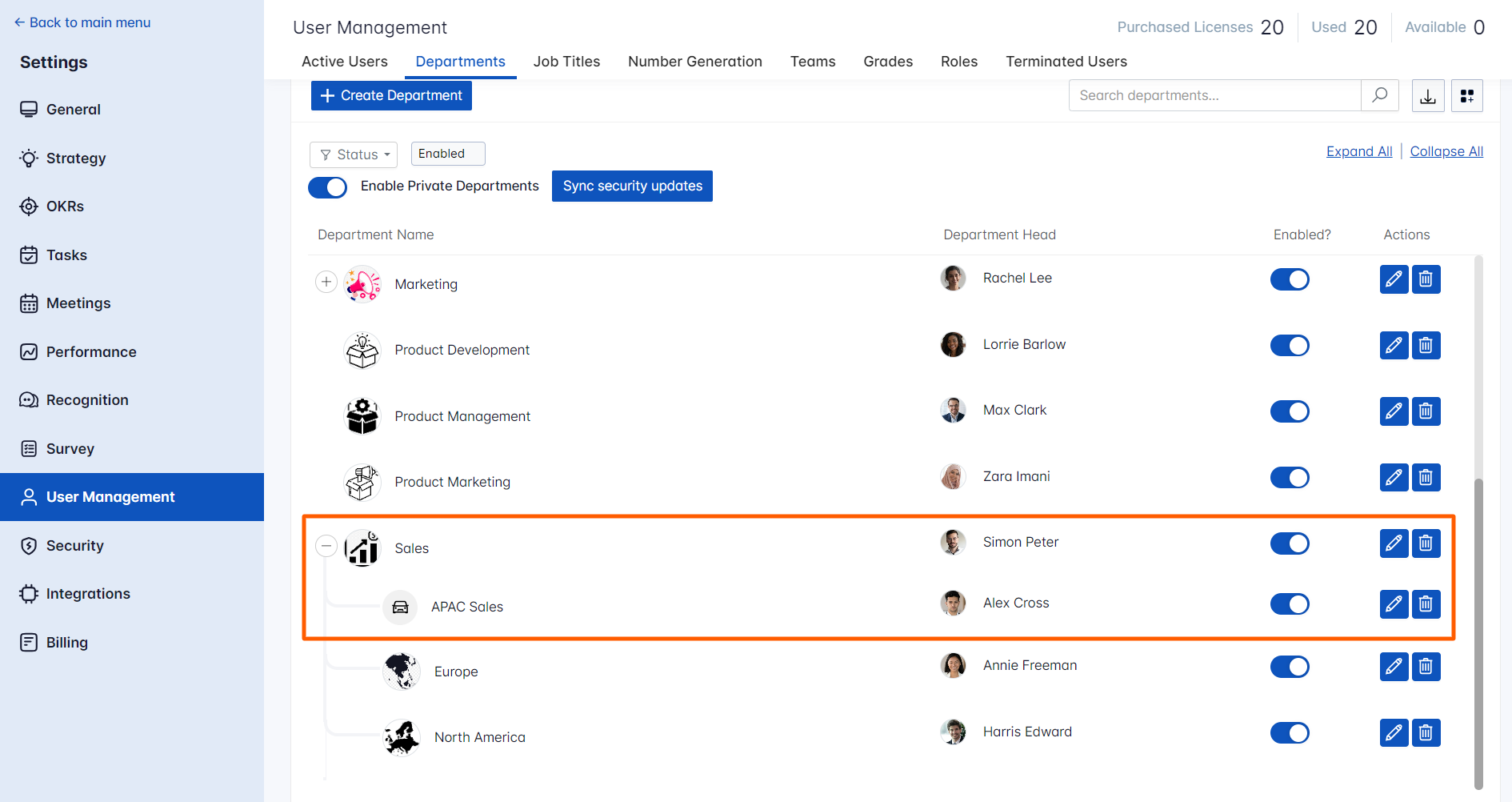Click the Expand All link

click(x=1358, y=151)
